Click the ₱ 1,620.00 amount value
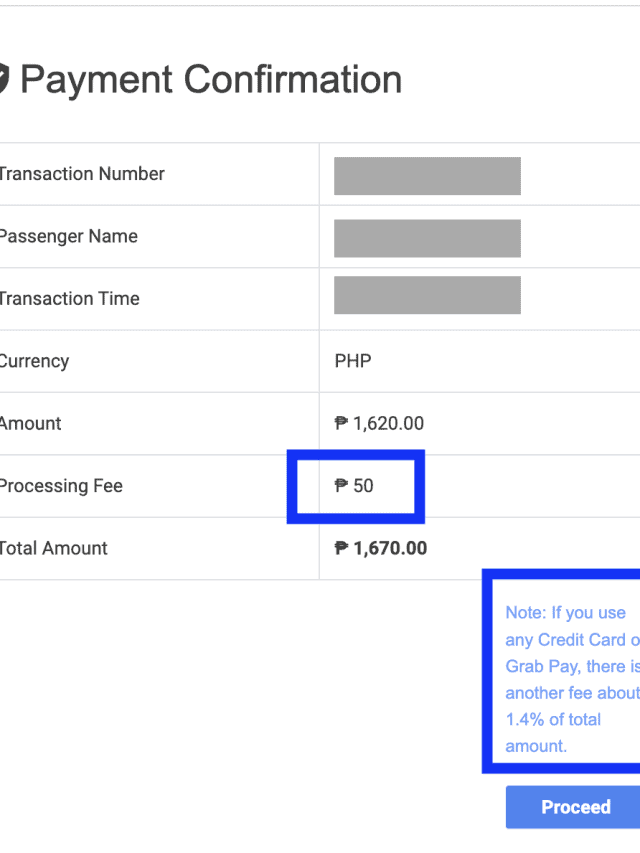This screenshot has width=640, height=853. click(379, 424)
